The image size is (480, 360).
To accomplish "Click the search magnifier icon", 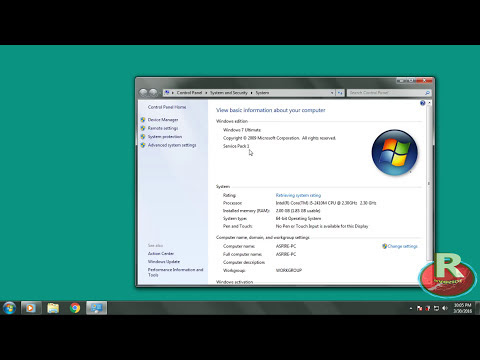I will pos(427,93).
